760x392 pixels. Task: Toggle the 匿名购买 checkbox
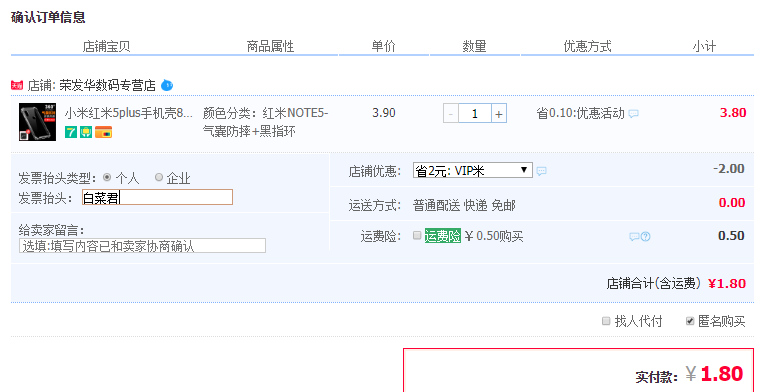click(690, 321)
